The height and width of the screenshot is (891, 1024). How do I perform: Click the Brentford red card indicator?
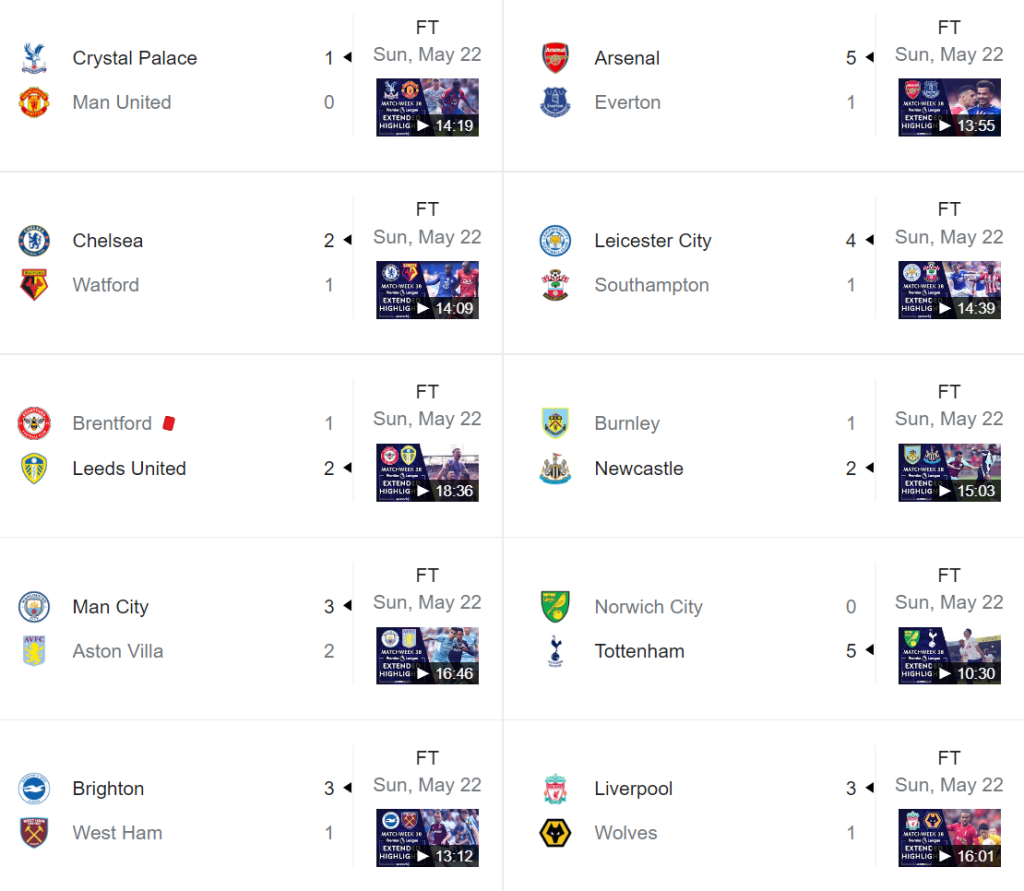168,423
